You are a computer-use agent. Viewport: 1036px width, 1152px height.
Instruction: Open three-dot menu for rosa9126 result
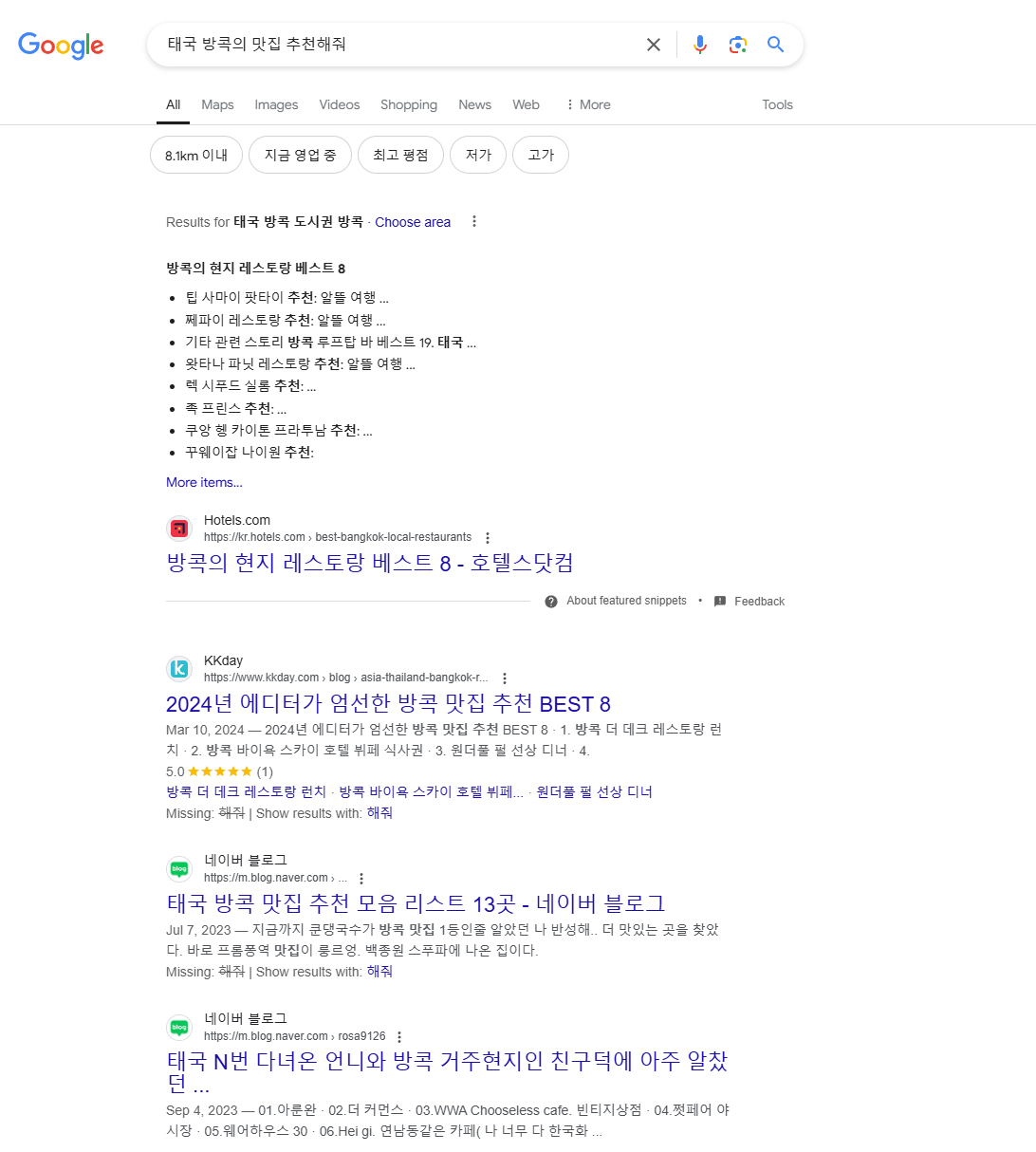[x=399, y=1037]
